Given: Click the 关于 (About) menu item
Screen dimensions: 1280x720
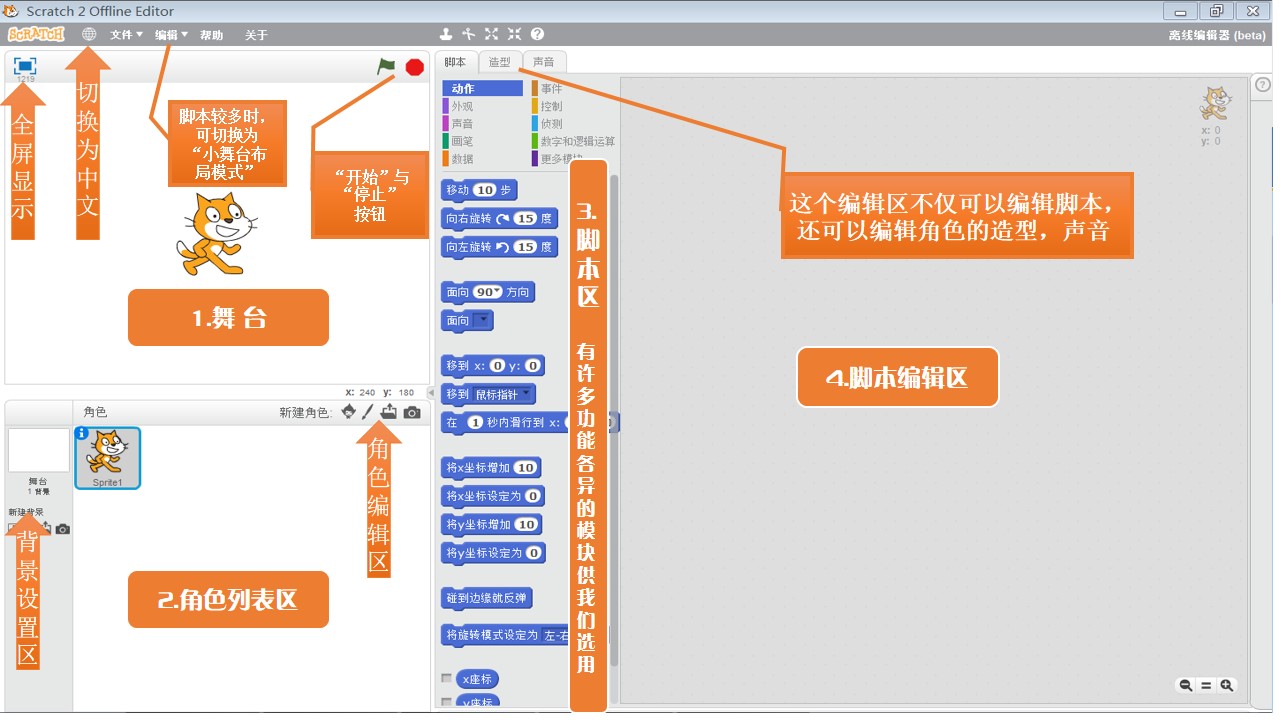Looking at the screenshot, I should tap(256, 35).
